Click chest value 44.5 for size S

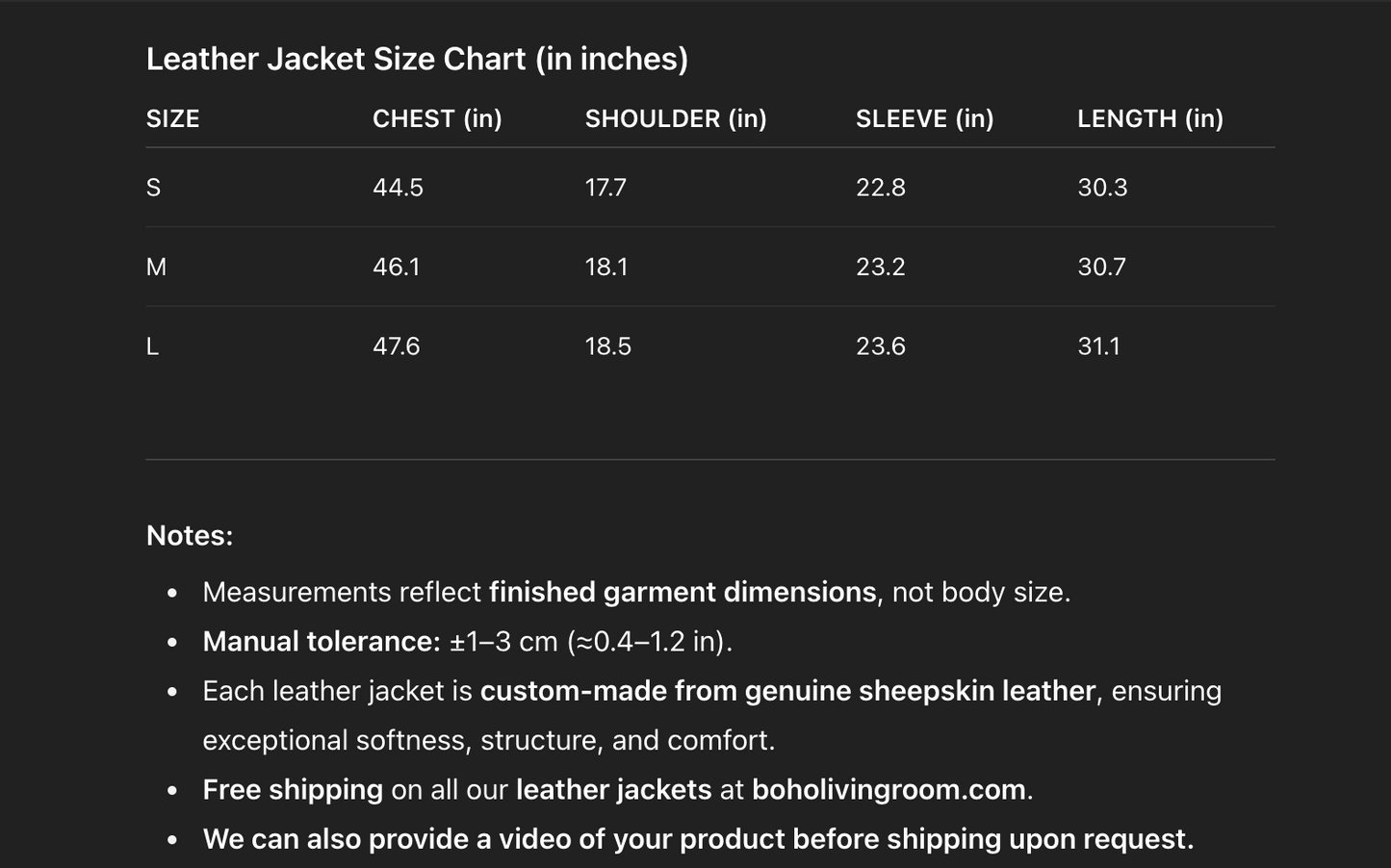(398, 188)
